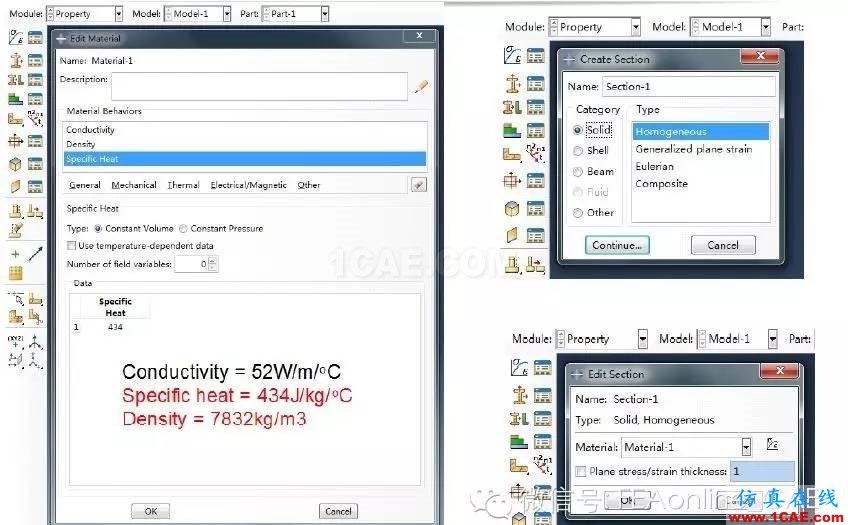Image resolution: width=848 pixels, height=525 pixels.
Task: Open Module dropdown above Edit Material dialog
Action: click(x=118, y=14)
